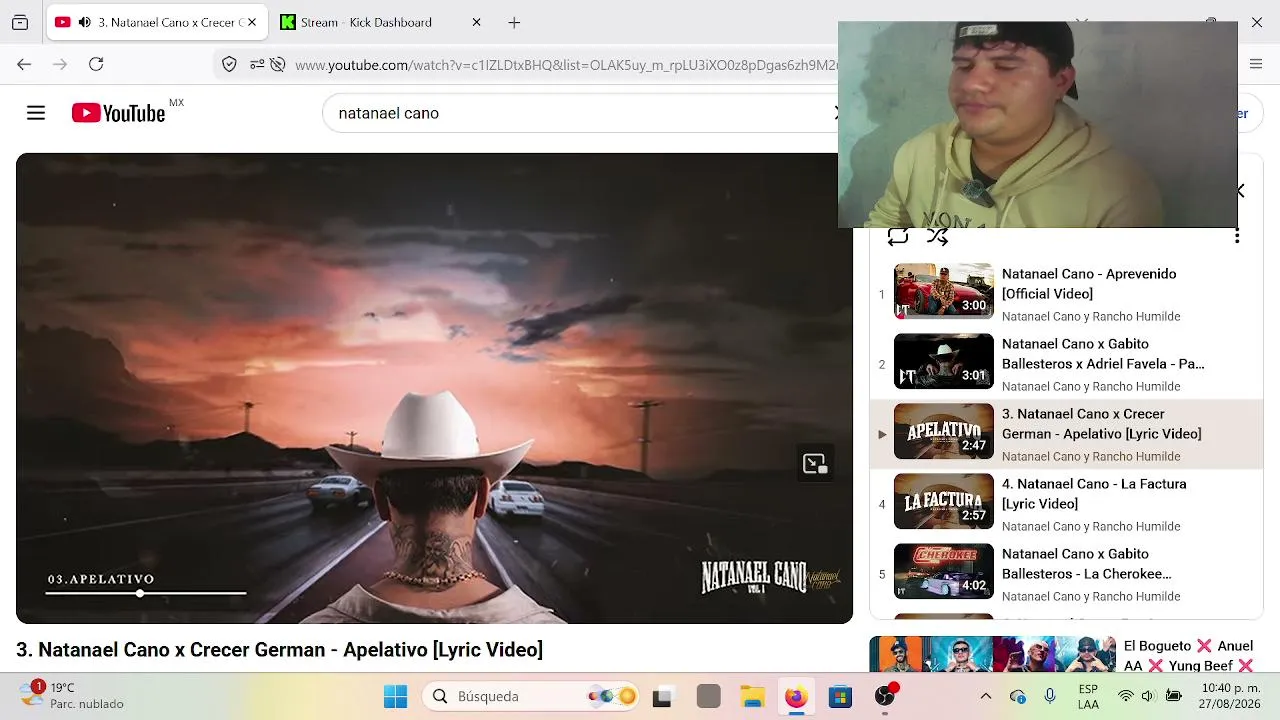Open the La Cherokee playlist thumbnail

943,571
